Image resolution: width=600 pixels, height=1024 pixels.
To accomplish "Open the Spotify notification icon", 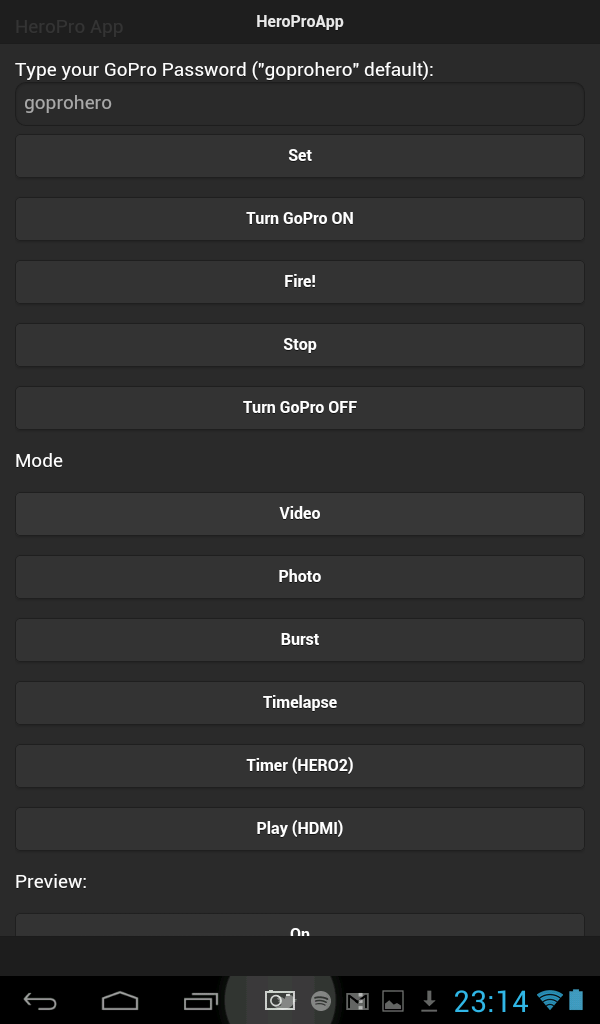I will pyautogui.click(x=321, y=1000).
